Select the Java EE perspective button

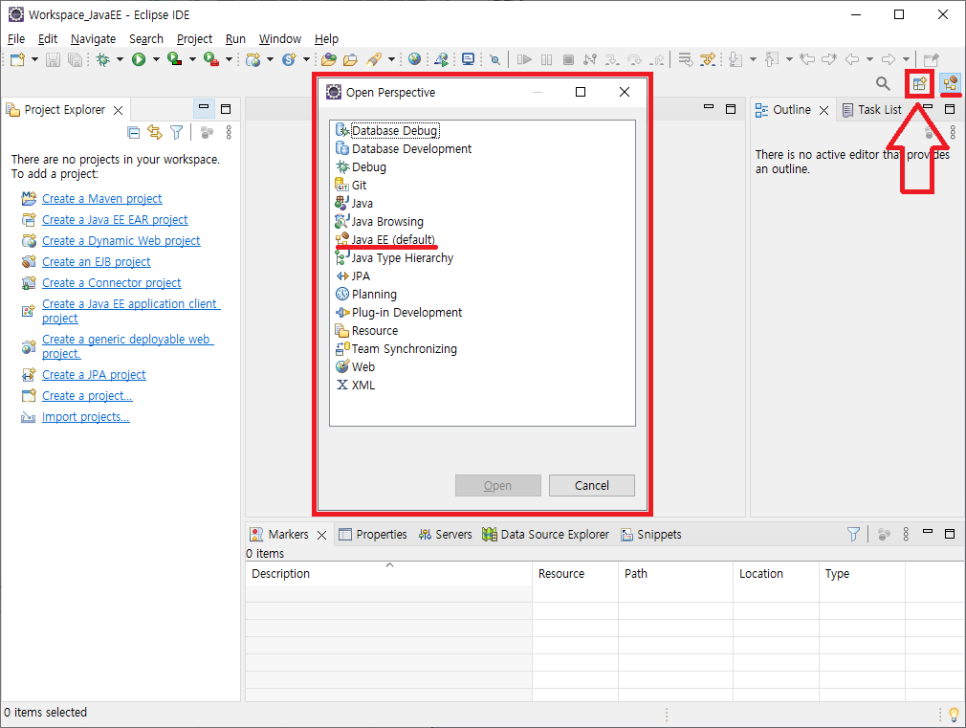pyautogui.click(x=951, y=84)
